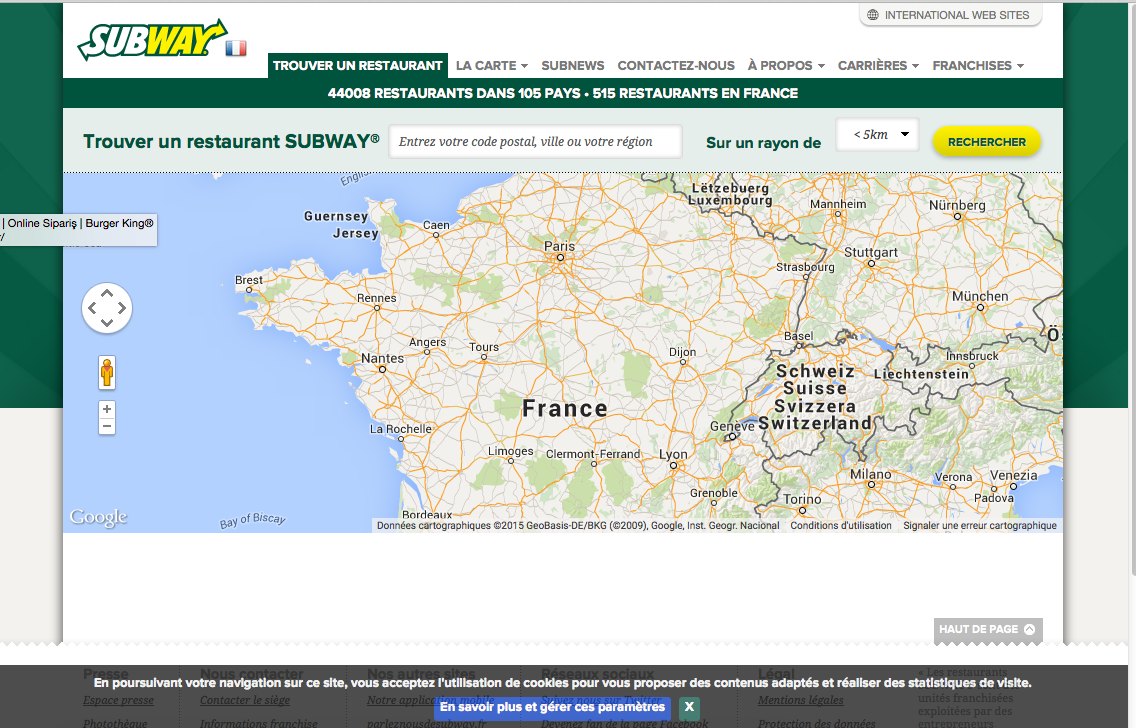Click the Genève label on the map
The image size is (1136, 728).
732,426
